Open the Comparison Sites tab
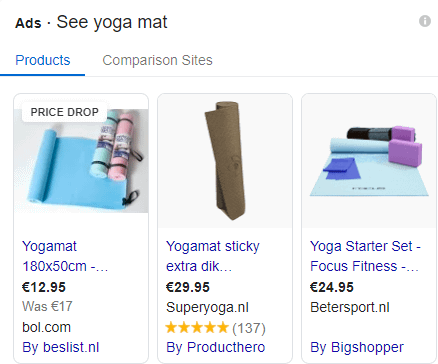438x364 pixels. (157, 60)
